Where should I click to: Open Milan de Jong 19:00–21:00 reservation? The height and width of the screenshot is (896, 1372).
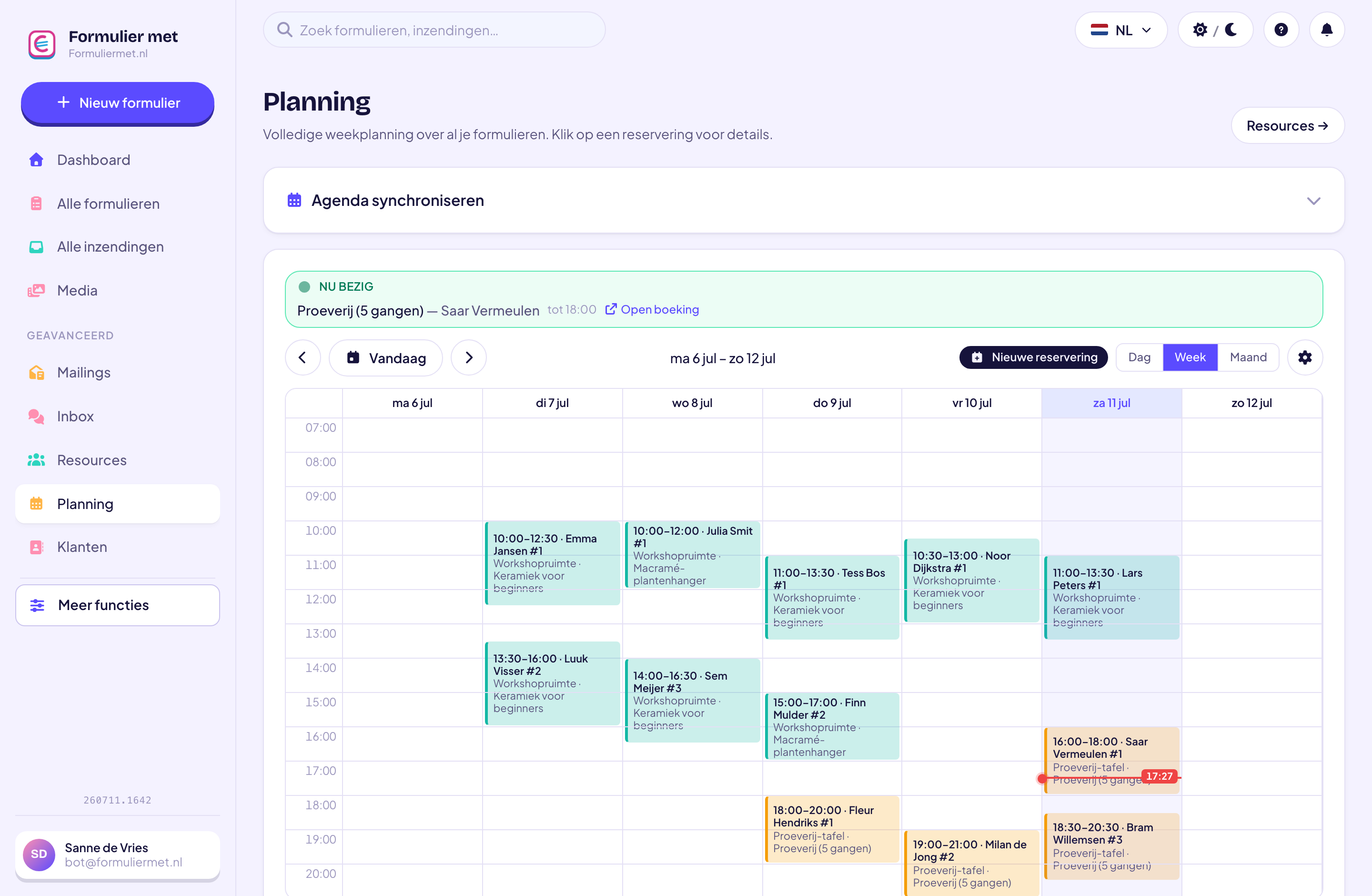coord(972,863)
